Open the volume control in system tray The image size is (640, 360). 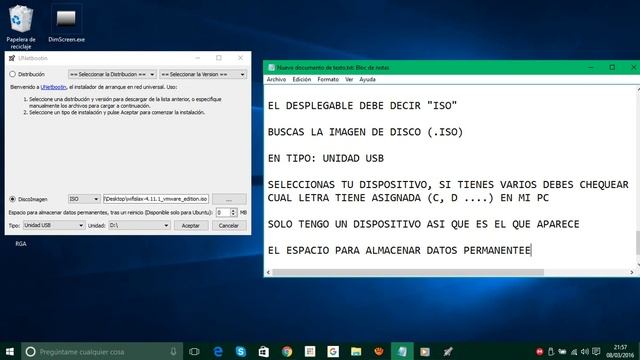pyautogui.click(x=584, y=351)
